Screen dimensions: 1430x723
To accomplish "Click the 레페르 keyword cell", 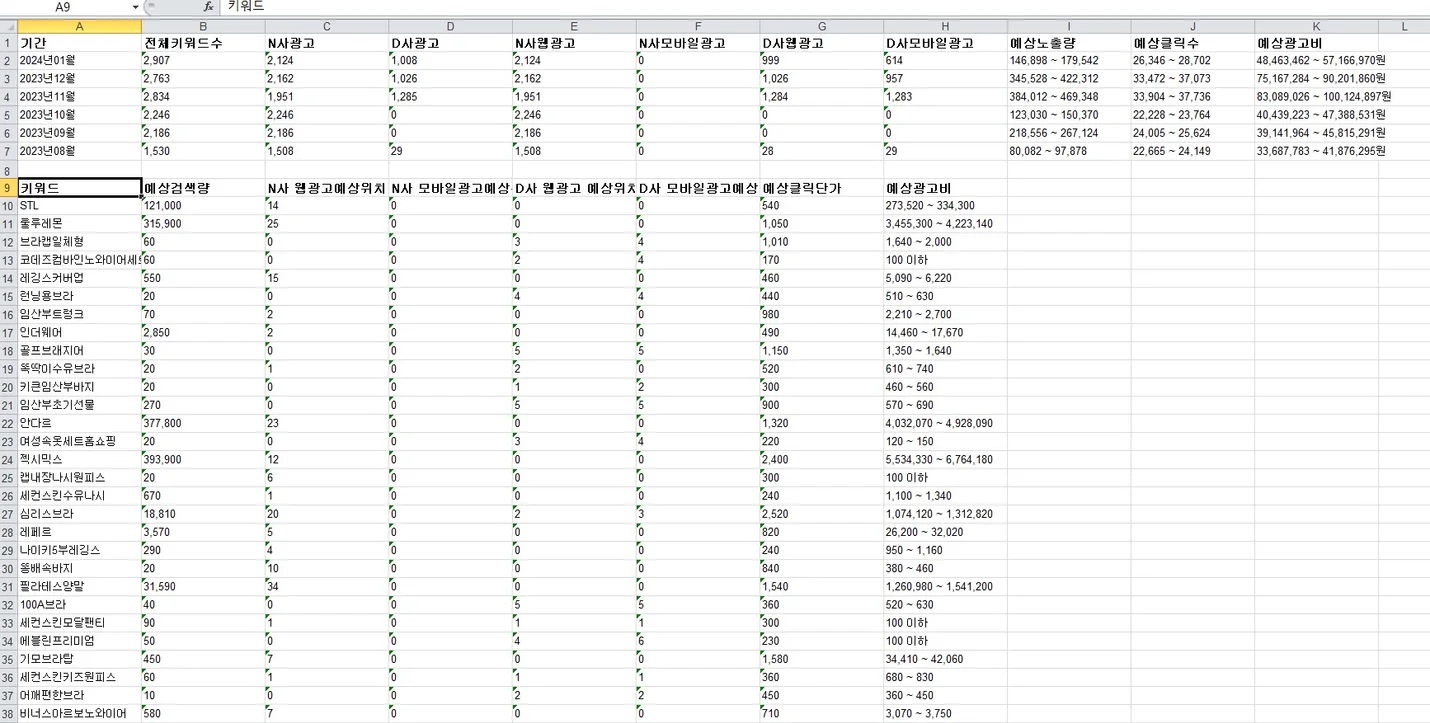I will (79, 531).
